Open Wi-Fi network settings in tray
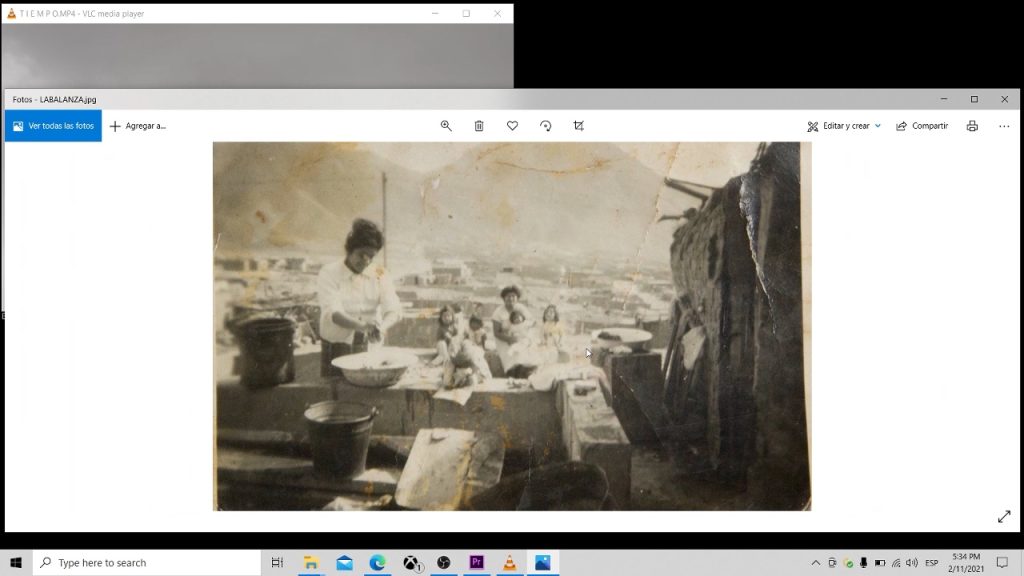The width and height of the screenshot is (1024, 576). pos(896,562)
